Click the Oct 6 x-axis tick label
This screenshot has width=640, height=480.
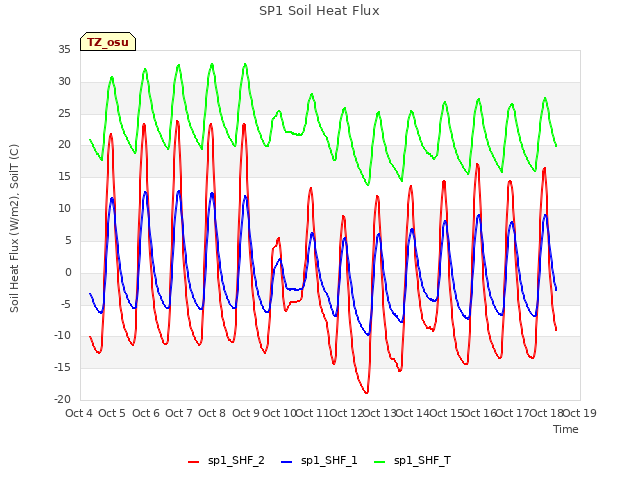pyautogui.click(x=146, y=413)
